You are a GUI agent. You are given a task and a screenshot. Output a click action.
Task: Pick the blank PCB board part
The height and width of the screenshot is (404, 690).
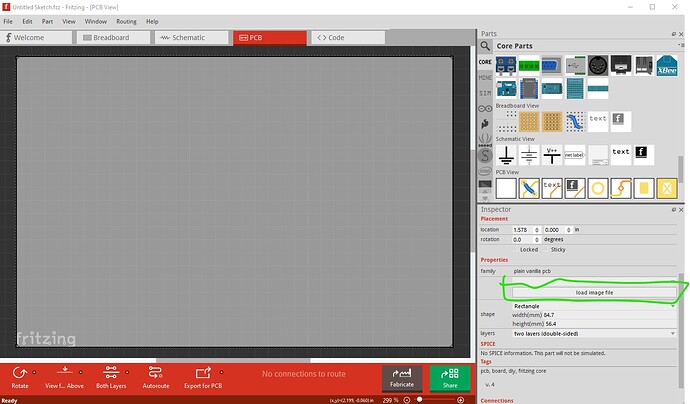pyautogui.click(x=506, y=188)
